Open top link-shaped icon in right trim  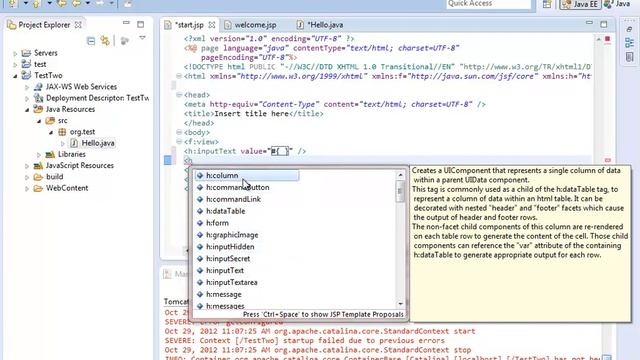coord(629,29)
